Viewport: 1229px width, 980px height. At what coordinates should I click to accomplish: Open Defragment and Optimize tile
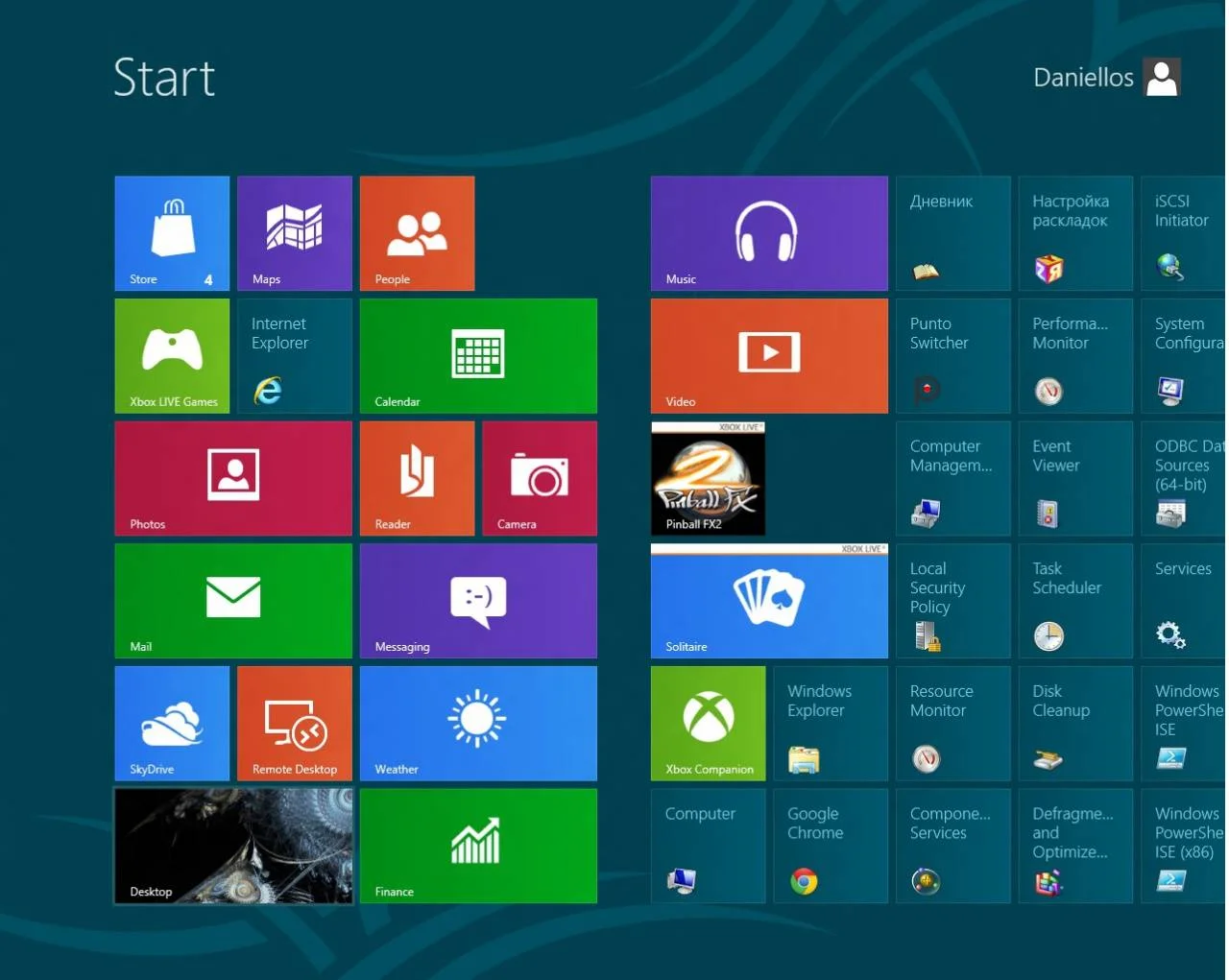pos(1075,846)
